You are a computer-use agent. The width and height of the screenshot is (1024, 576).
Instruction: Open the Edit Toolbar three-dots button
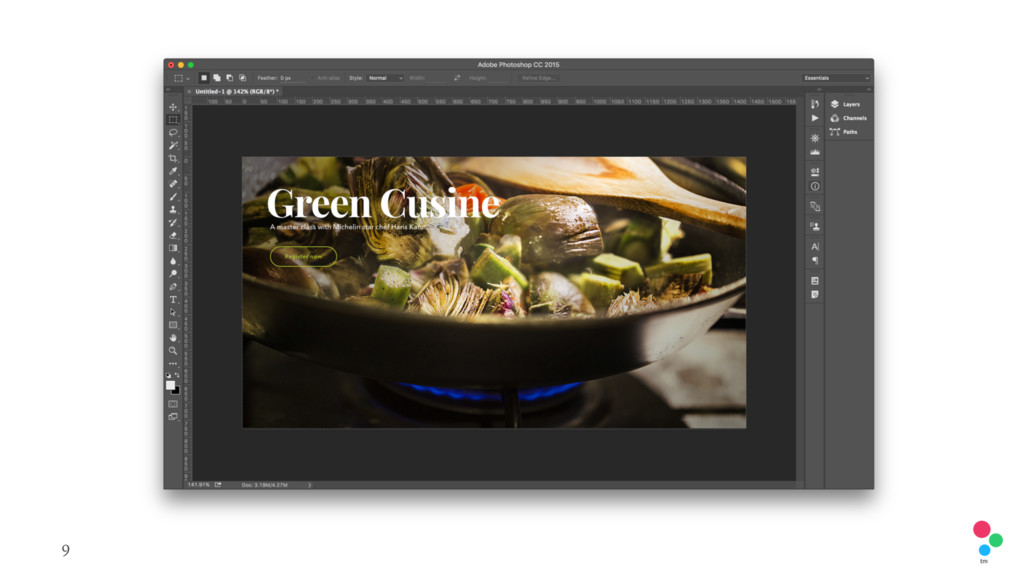coord(173,363)
